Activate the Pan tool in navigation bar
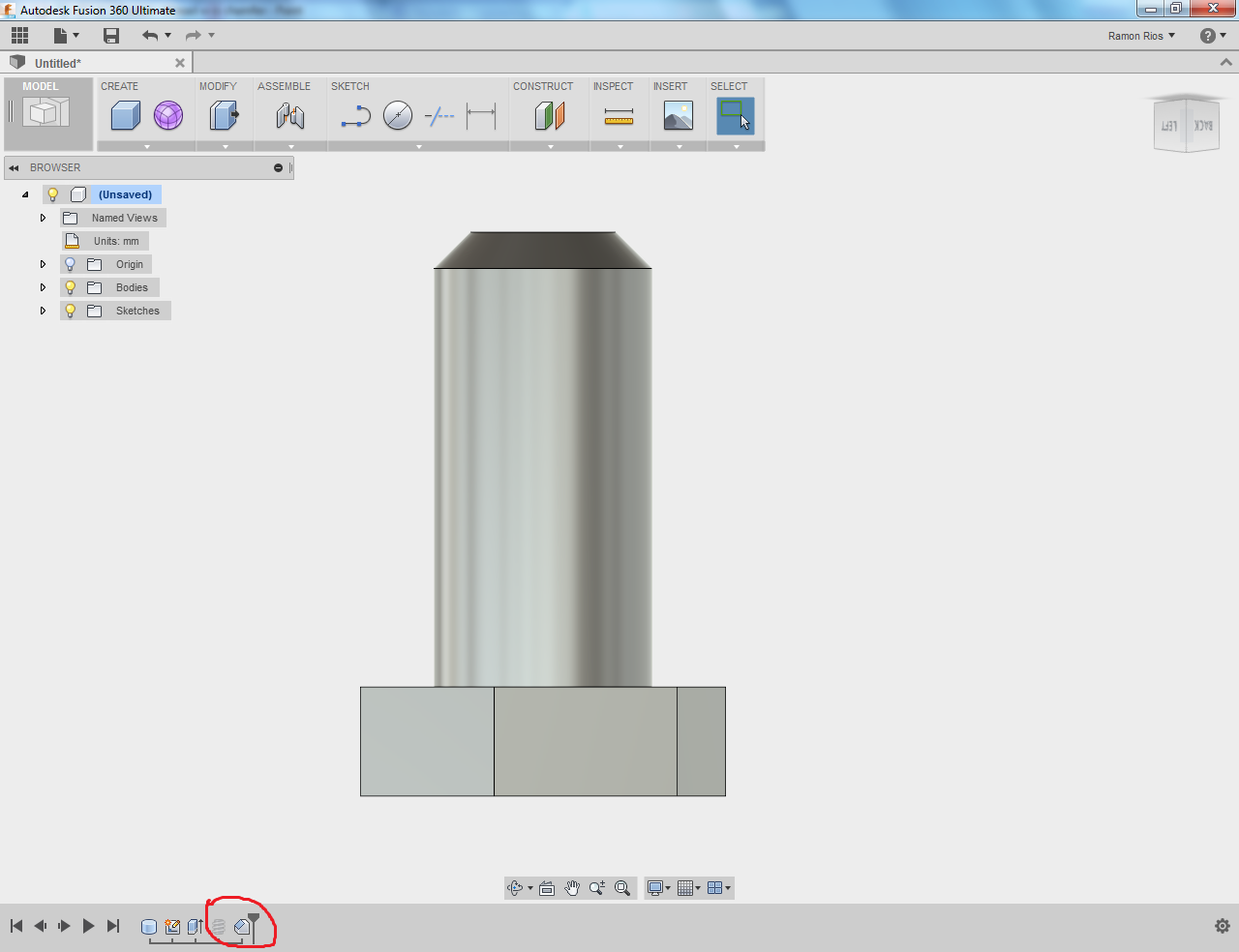Viewport: 1239px width, 952px height. 572,887
